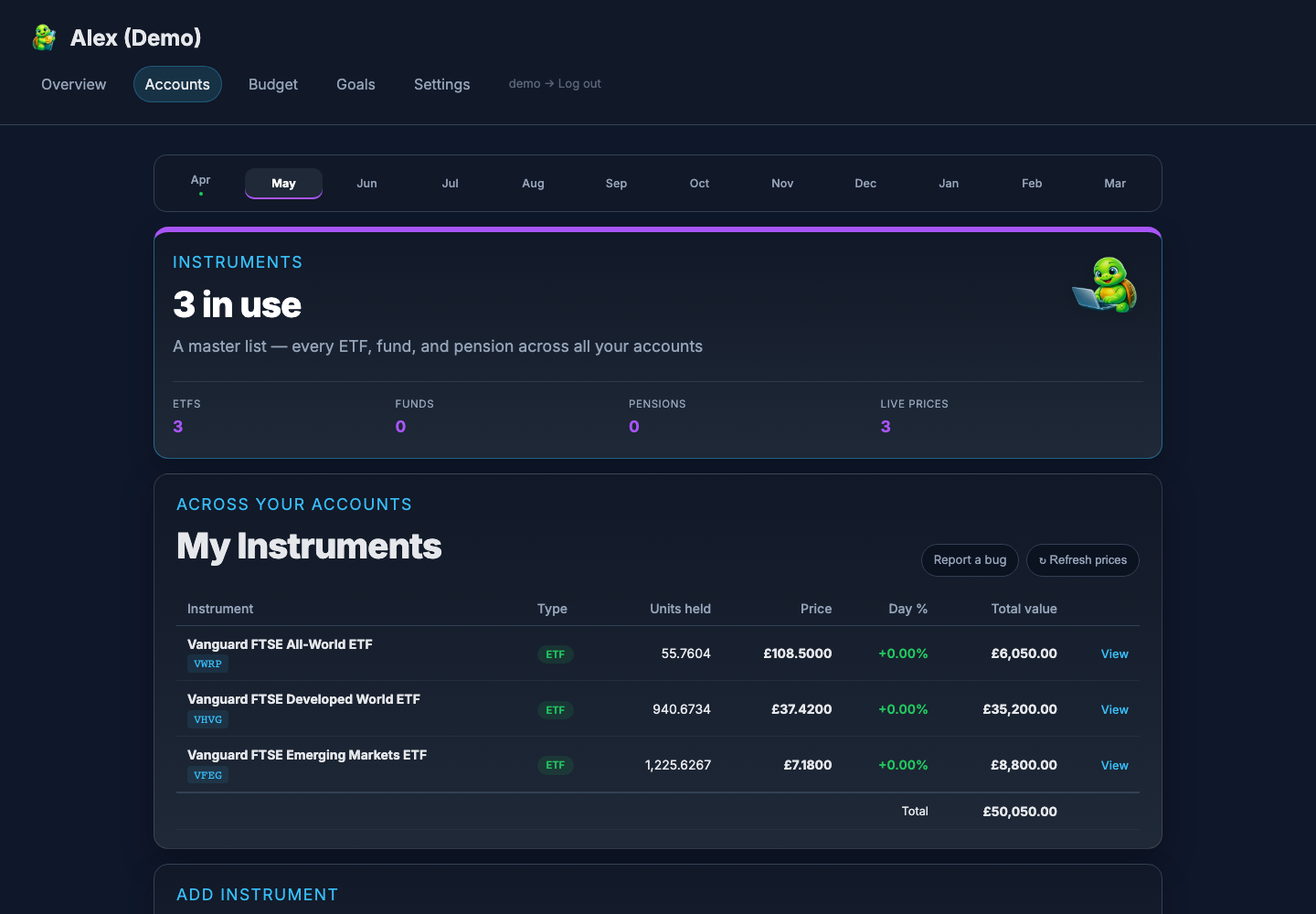Click the Instrument column header
This screenshot has width=1316, height=914.
coord(220,609)
